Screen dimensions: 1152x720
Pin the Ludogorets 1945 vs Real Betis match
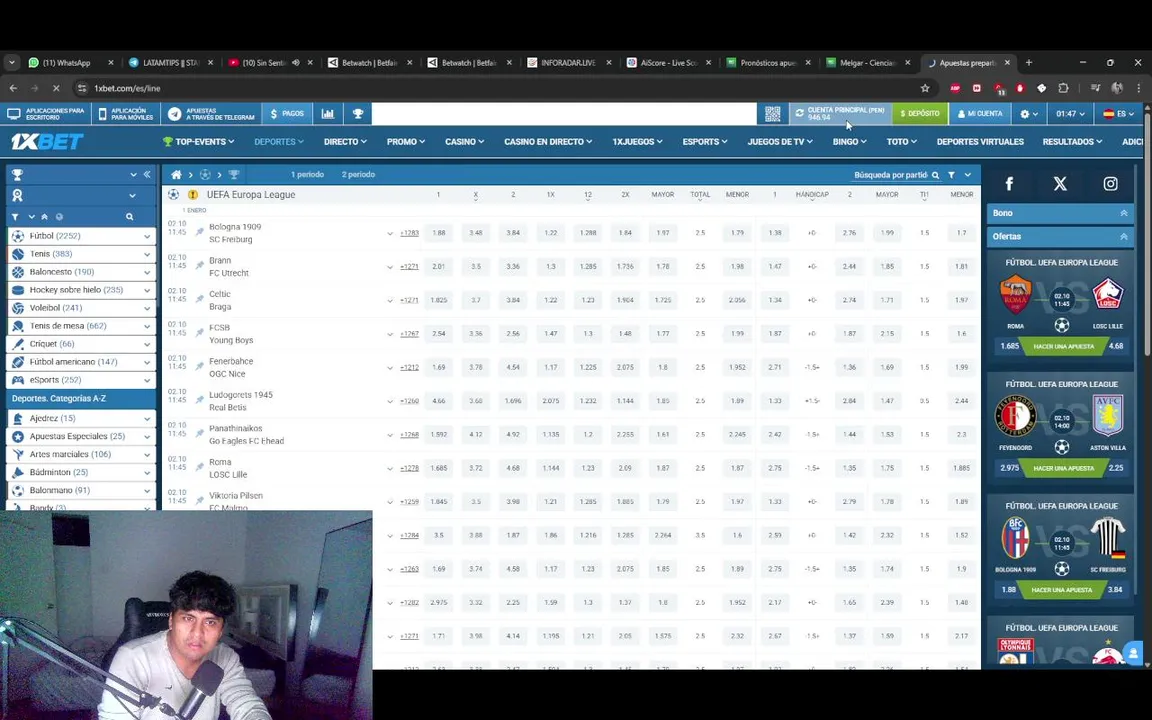(199, 400)
